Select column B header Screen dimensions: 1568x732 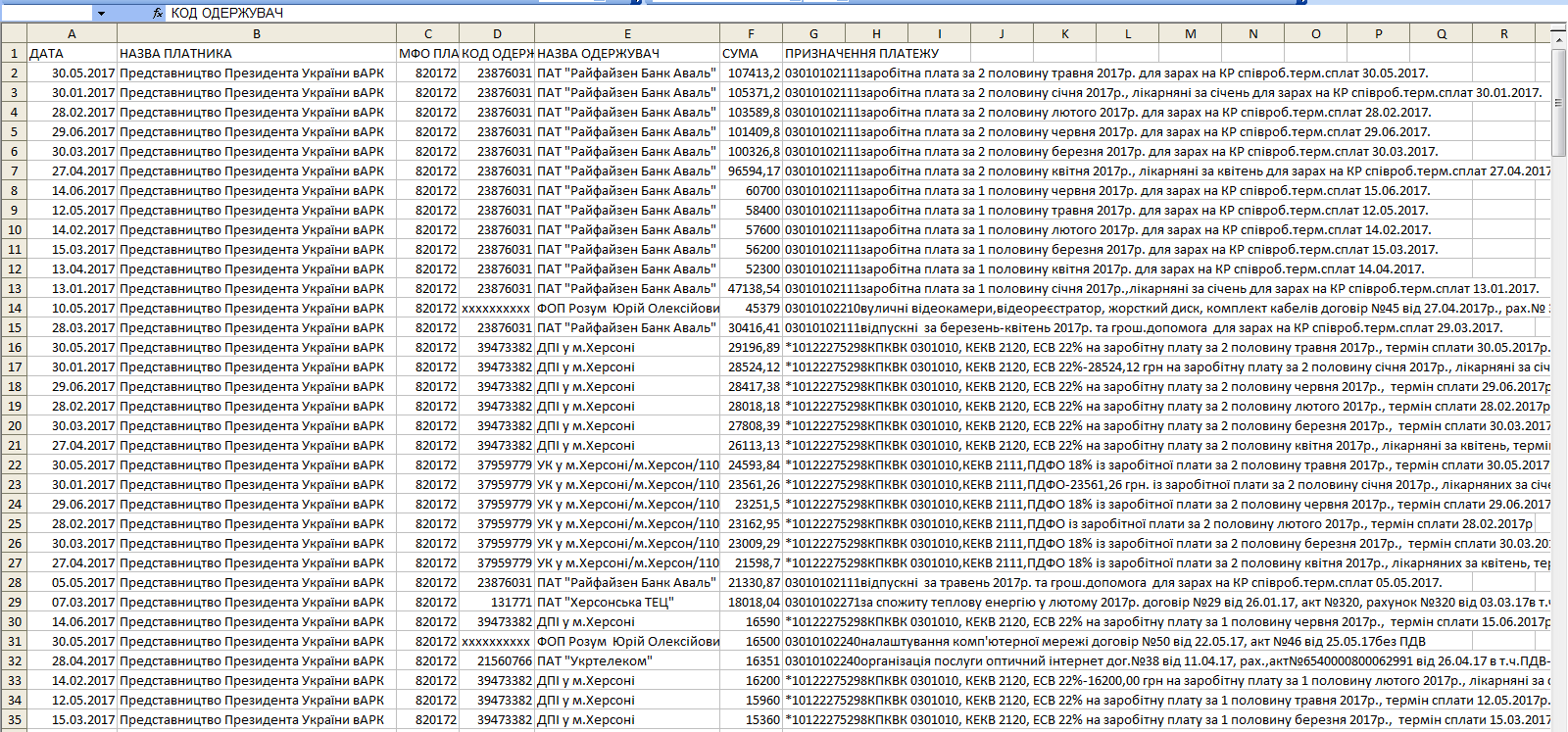pos(257,33)
